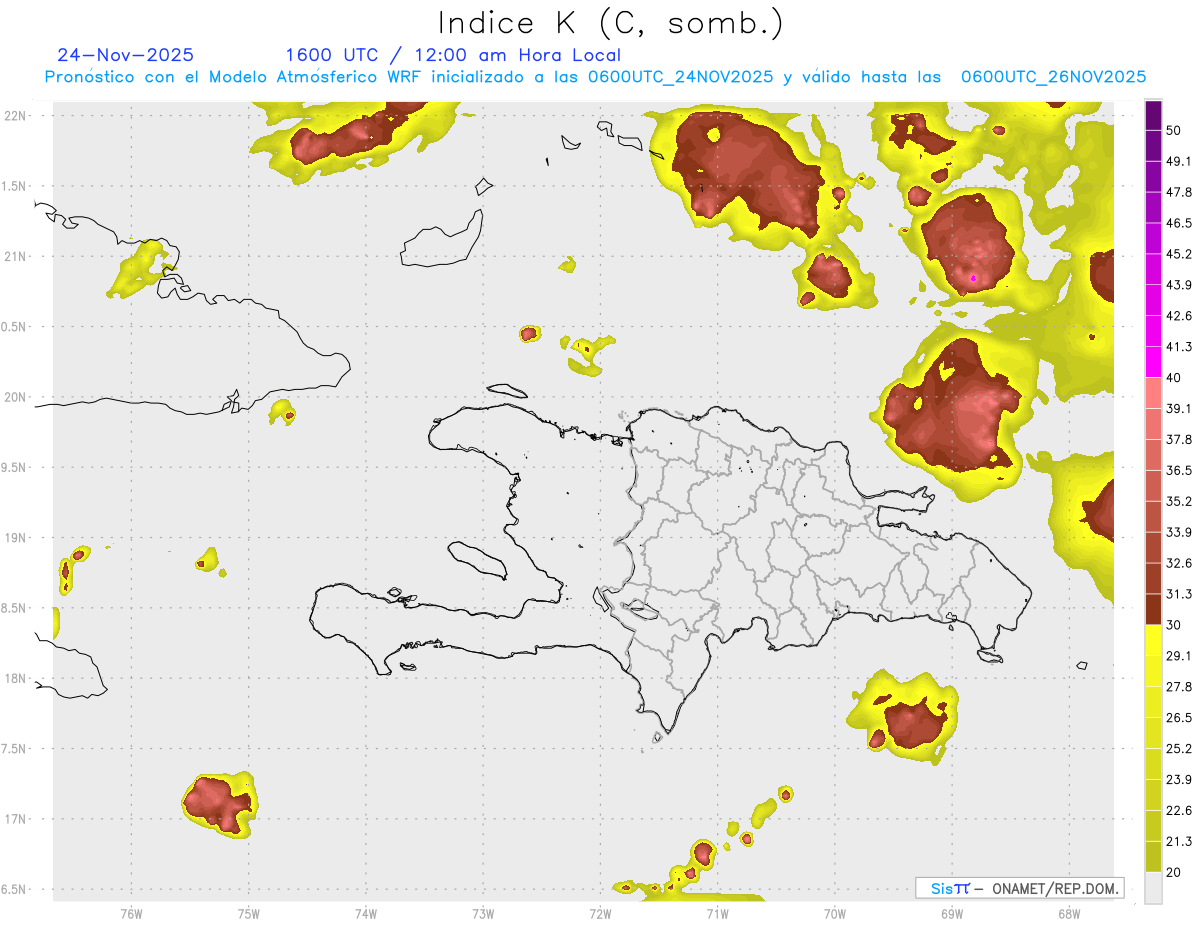Click the latitude label '18N'
Viewport: 1200px width, 927px height.
pos(16,679)
